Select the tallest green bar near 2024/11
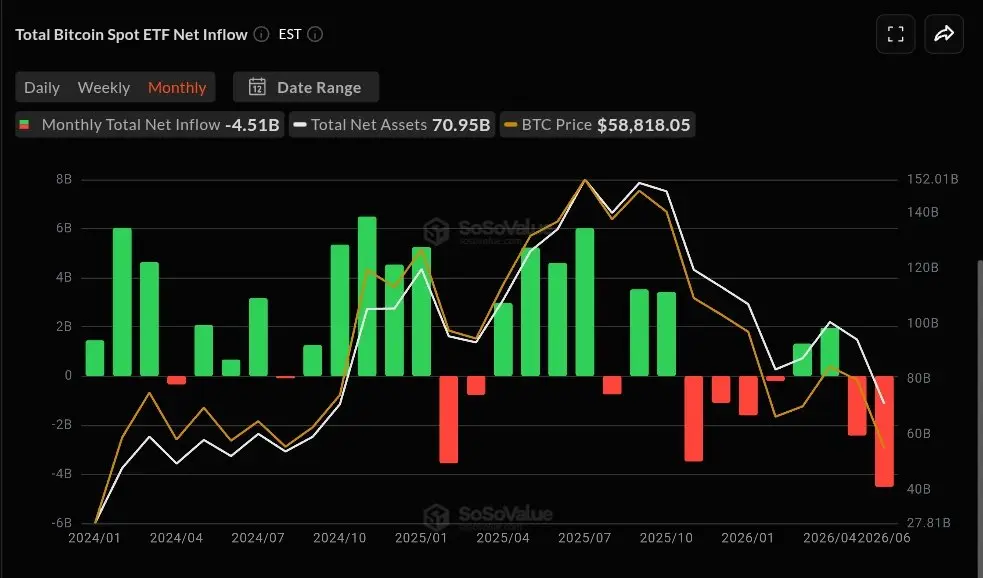This screenshot has height=578, width=983. click(367, 297)
